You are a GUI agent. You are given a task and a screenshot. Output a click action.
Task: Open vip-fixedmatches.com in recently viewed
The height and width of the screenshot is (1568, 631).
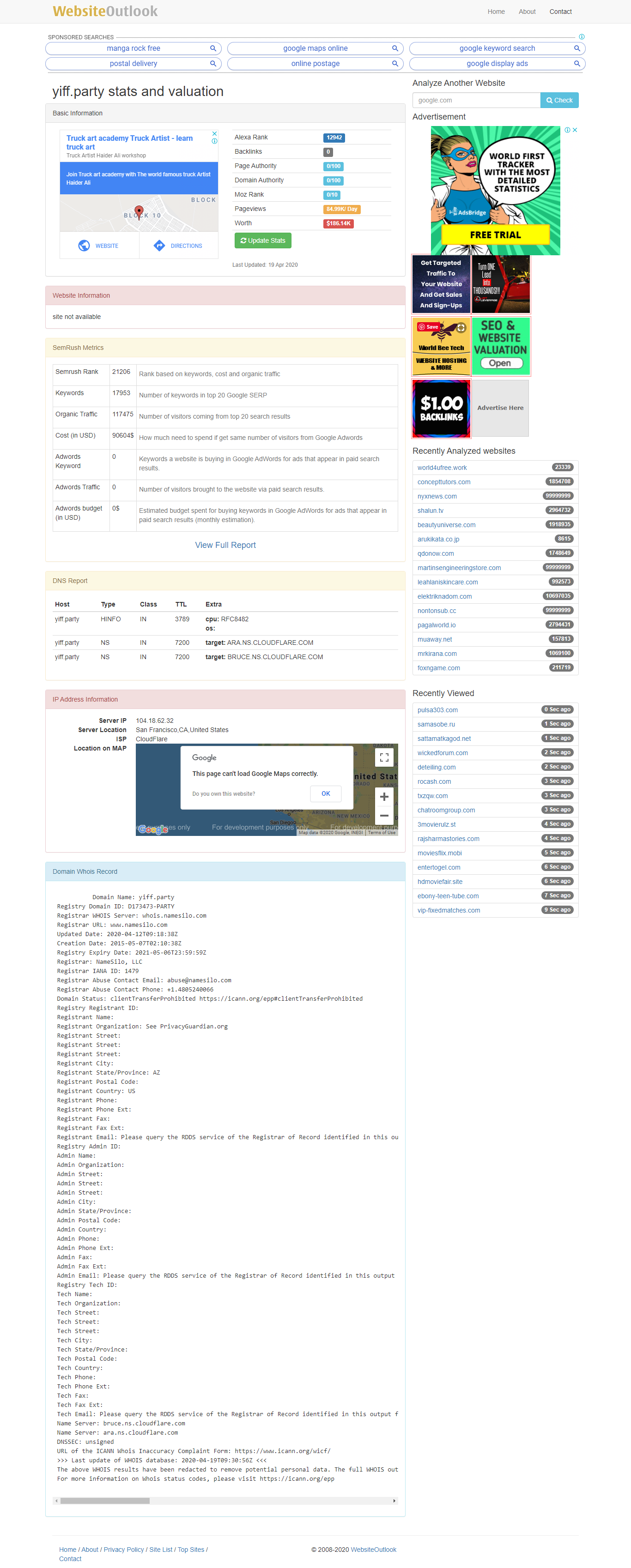coord(448,910)
